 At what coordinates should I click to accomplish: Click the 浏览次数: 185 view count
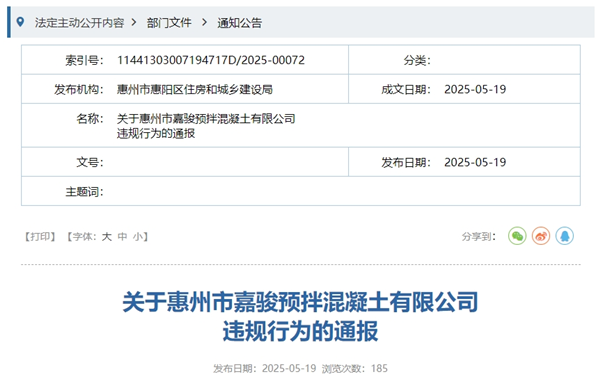tap(355, 368)
